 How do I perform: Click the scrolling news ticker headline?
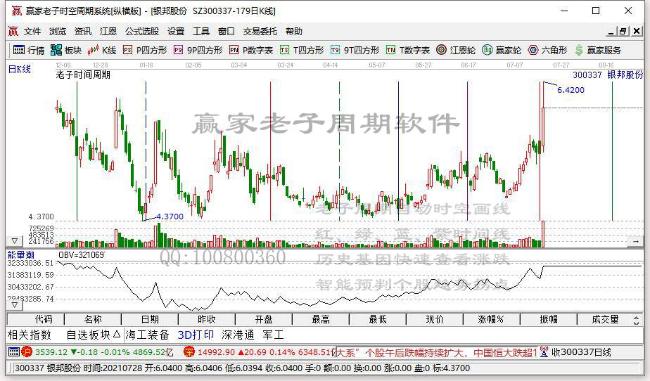click(x=437, y=352)
